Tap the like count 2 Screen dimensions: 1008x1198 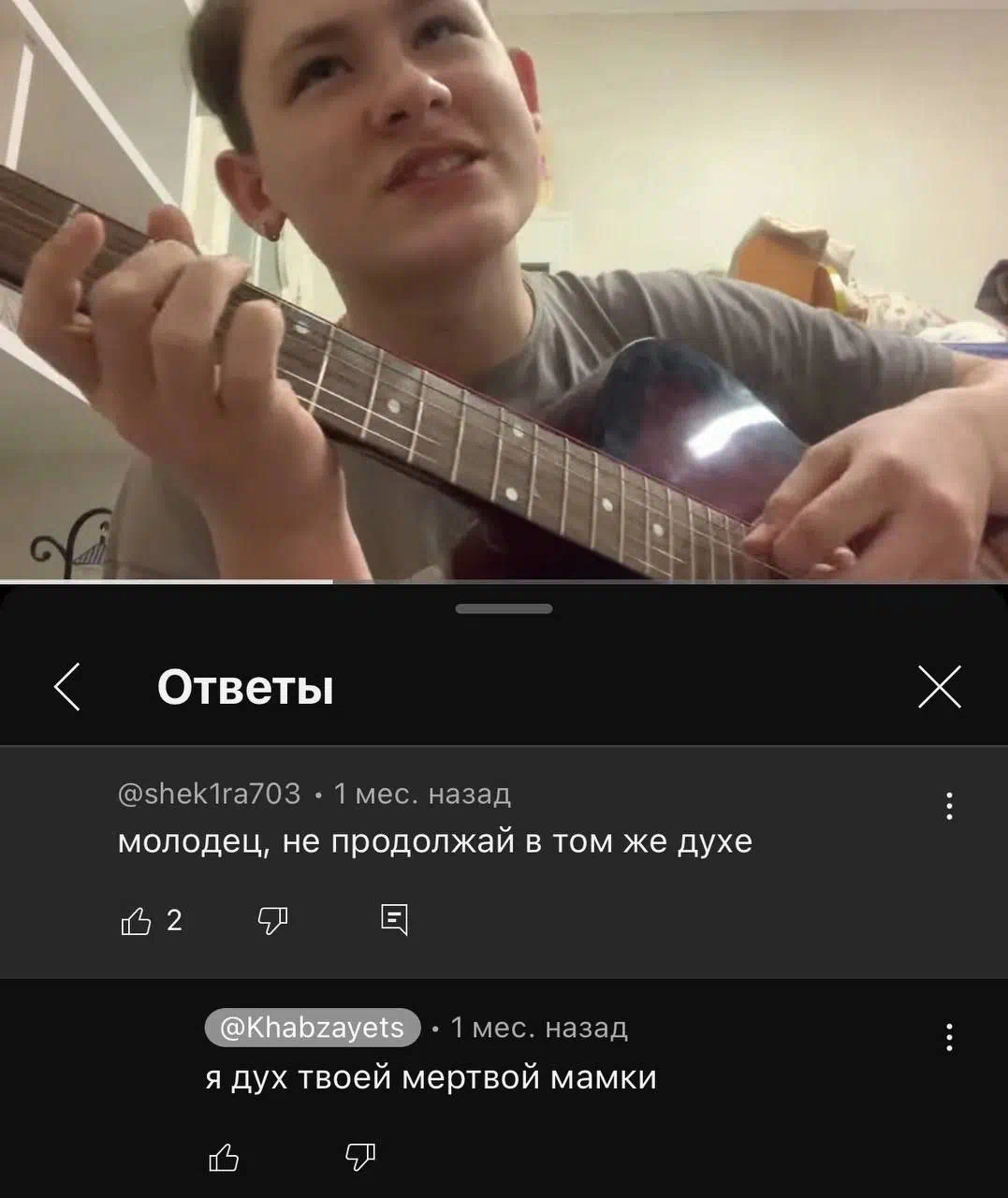(x=174, y=921)
